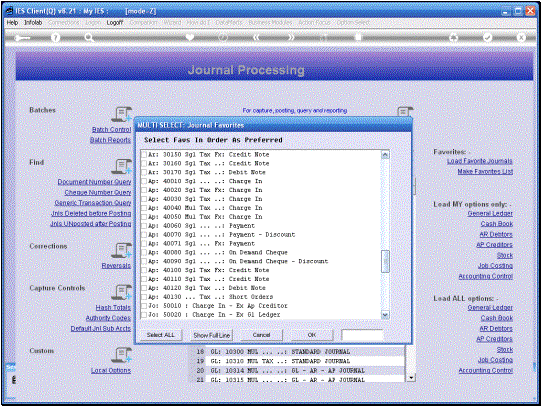Open the Business Modules menu
The image size is (541, 406).
click(x=270, y=22)
